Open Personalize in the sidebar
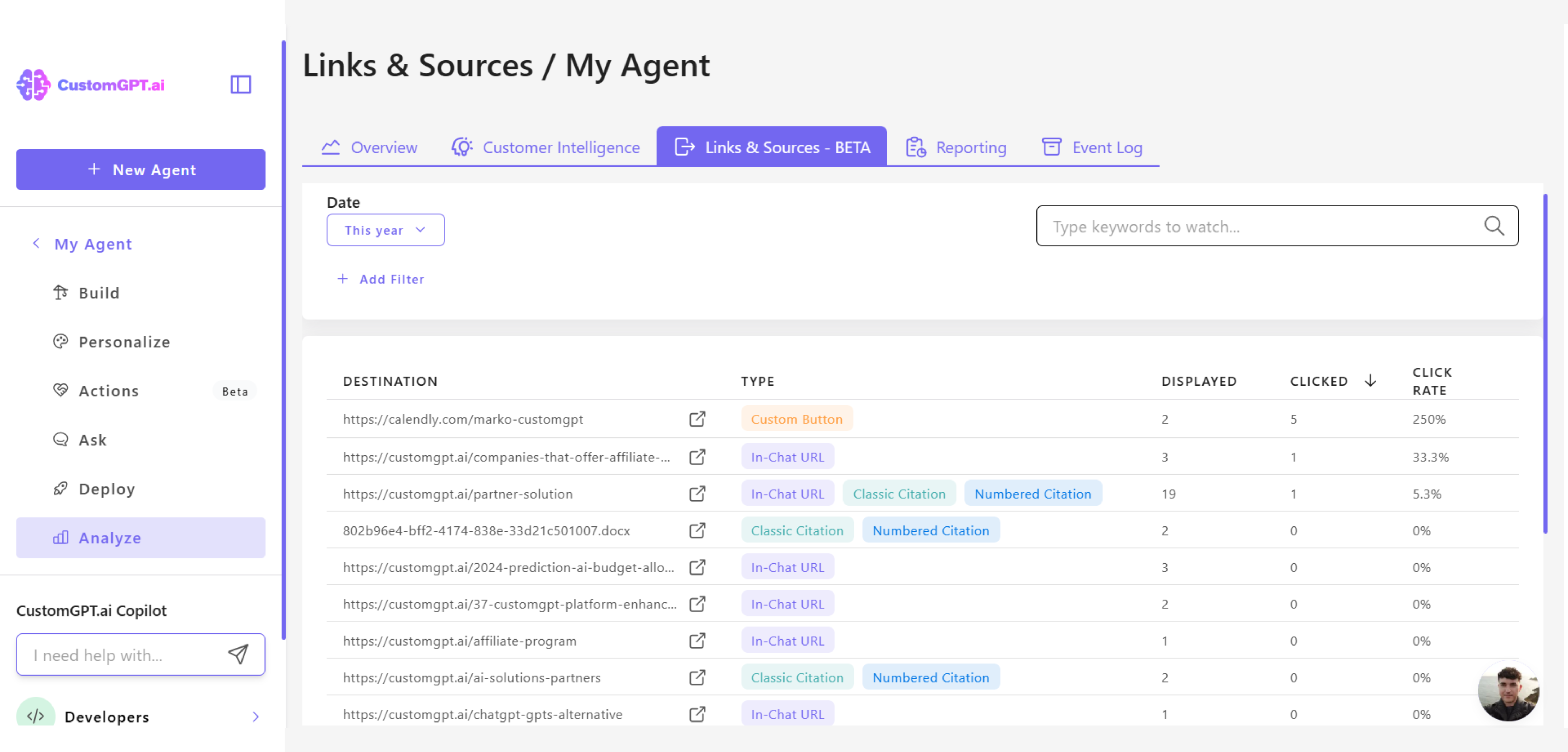Screen dimensions: 1568x752 click(x=124, y=341)
